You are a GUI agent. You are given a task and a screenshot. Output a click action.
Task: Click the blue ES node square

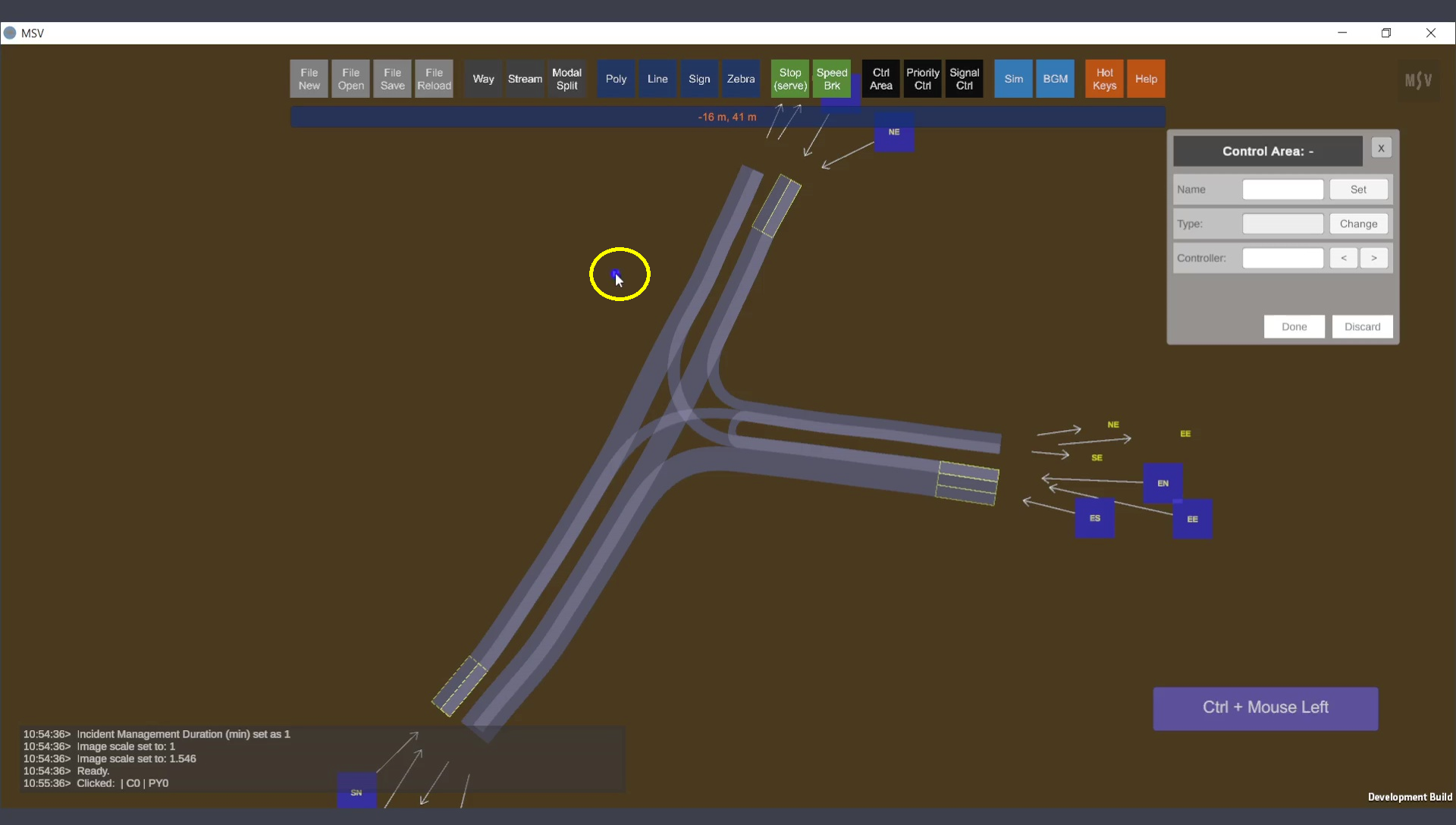point(1094,519)
